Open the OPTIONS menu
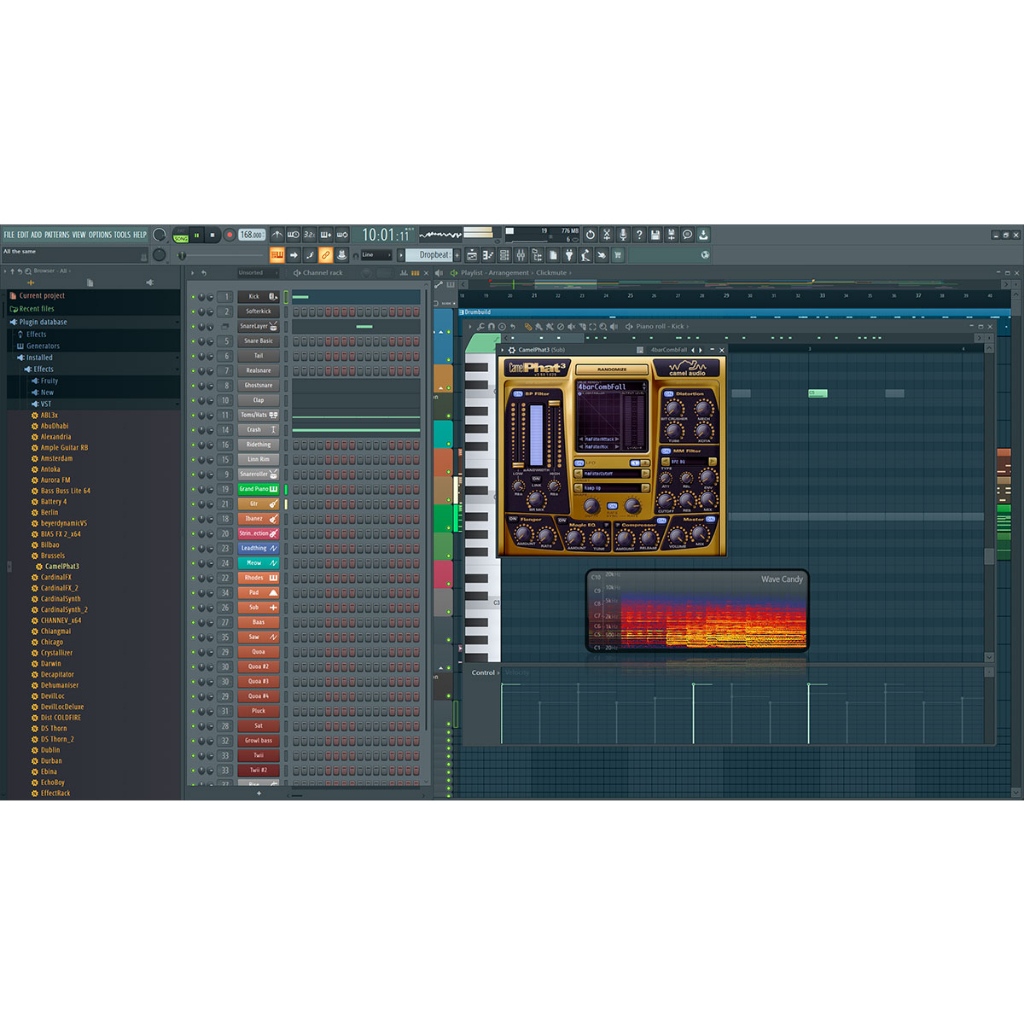1024x1024 pixels. coord(100,234)
